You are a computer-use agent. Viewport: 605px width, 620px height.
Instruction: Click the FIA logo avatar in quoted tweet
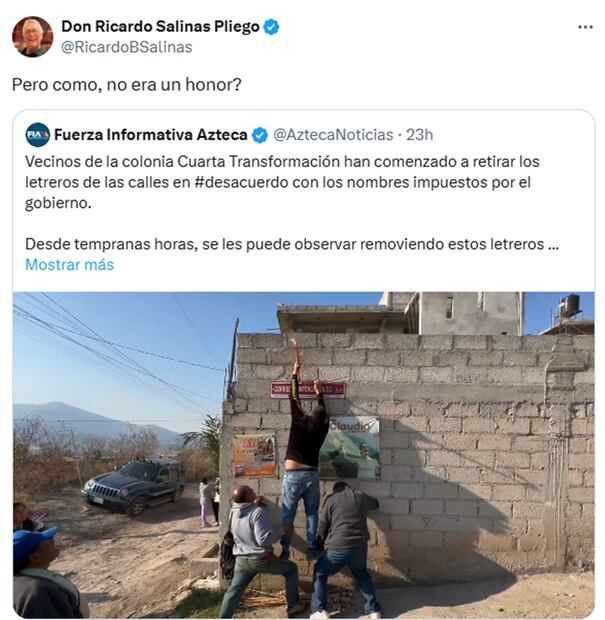pos(38,135)
